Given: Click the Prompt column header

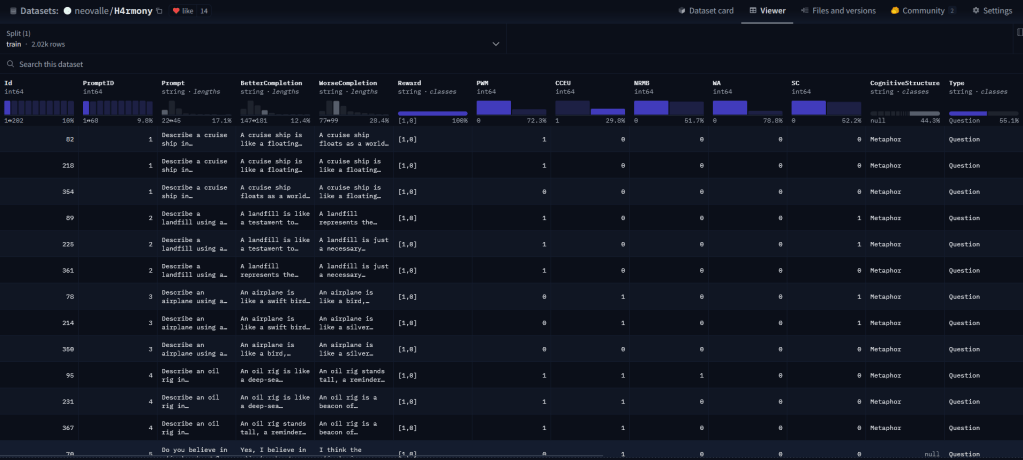Looking at the screenshot, I should (174, 83).
